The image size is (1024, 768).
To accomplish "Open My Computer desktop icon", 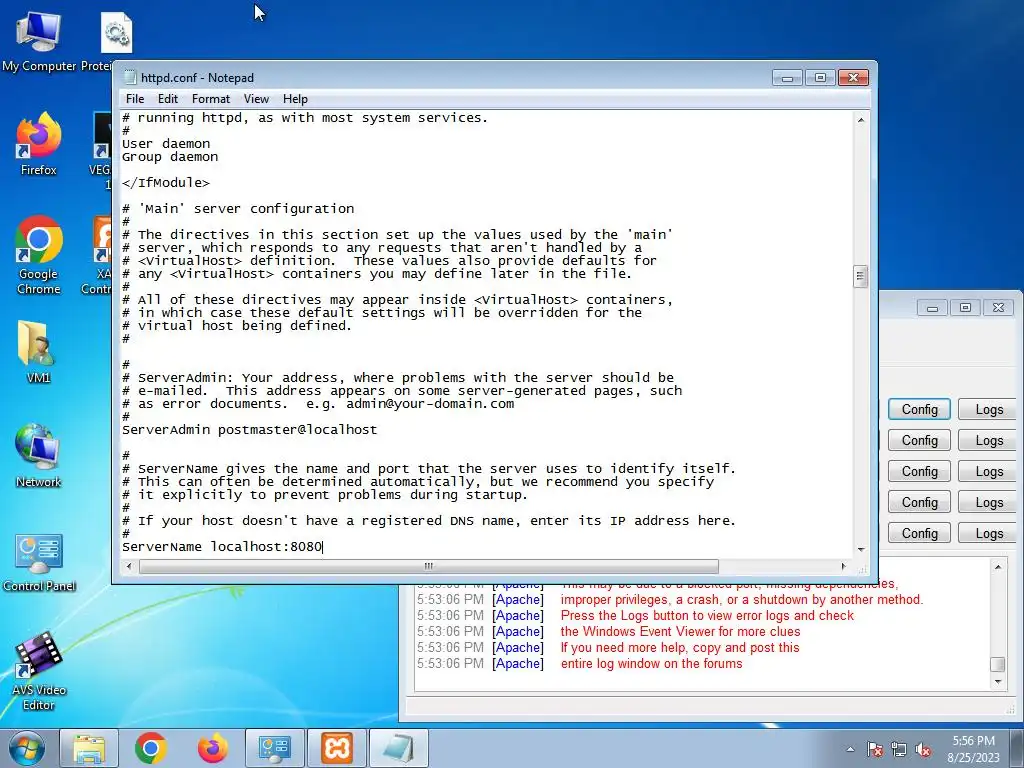I will tap(39, 42).
